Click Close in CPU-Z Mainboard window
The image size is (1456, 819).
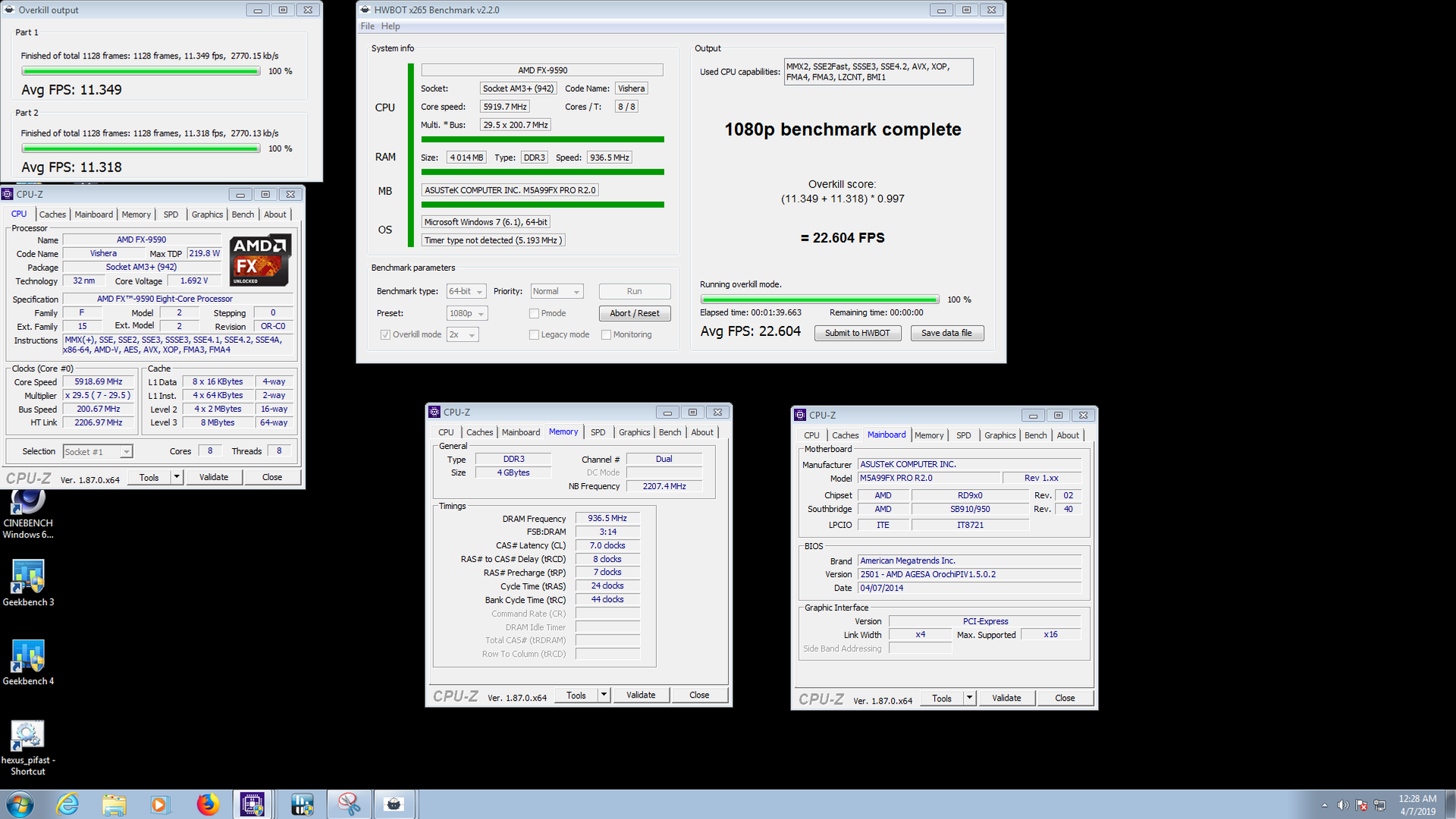click(1065, 698)
